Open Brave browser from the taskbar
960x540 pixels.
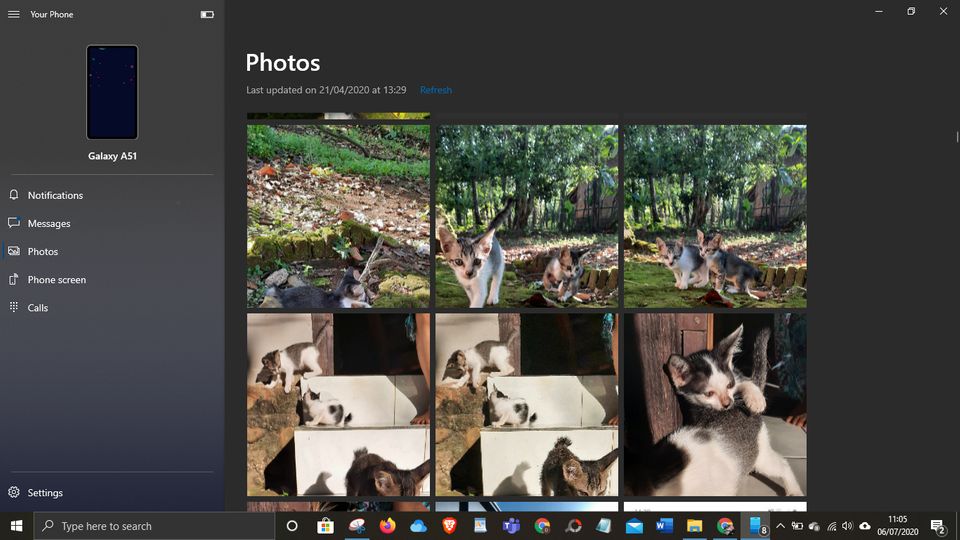[449, 526]
